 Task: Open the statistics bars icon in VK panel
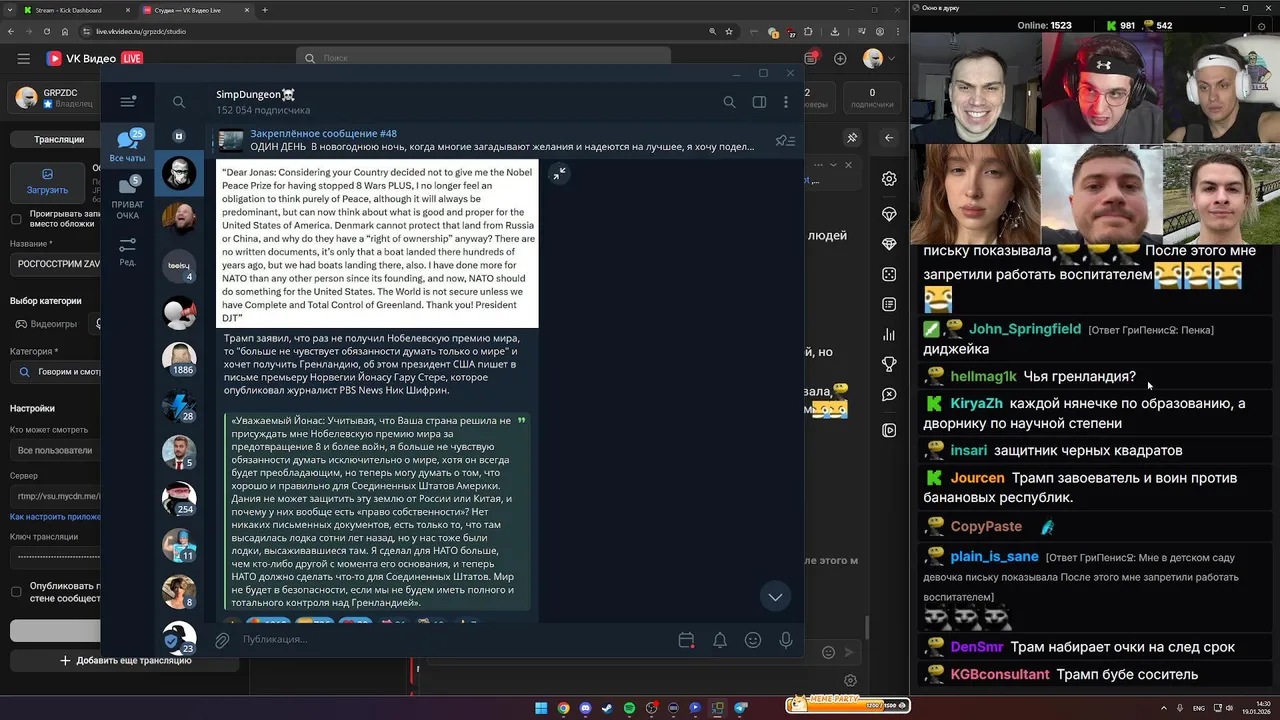click(x=889, y=335)
